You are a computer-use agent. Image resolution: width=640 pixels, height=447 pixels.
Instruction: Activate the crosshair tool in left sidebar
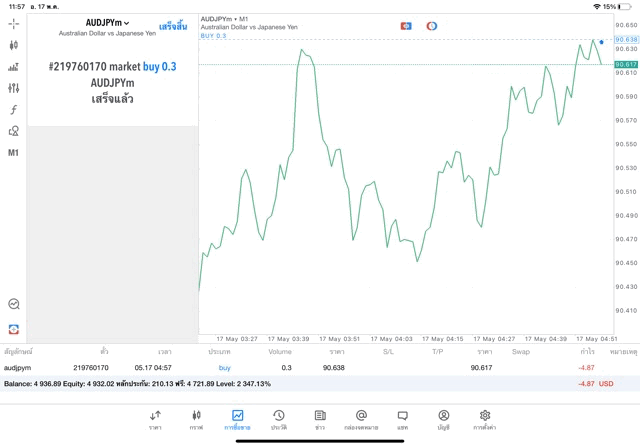tap(13, 24)
